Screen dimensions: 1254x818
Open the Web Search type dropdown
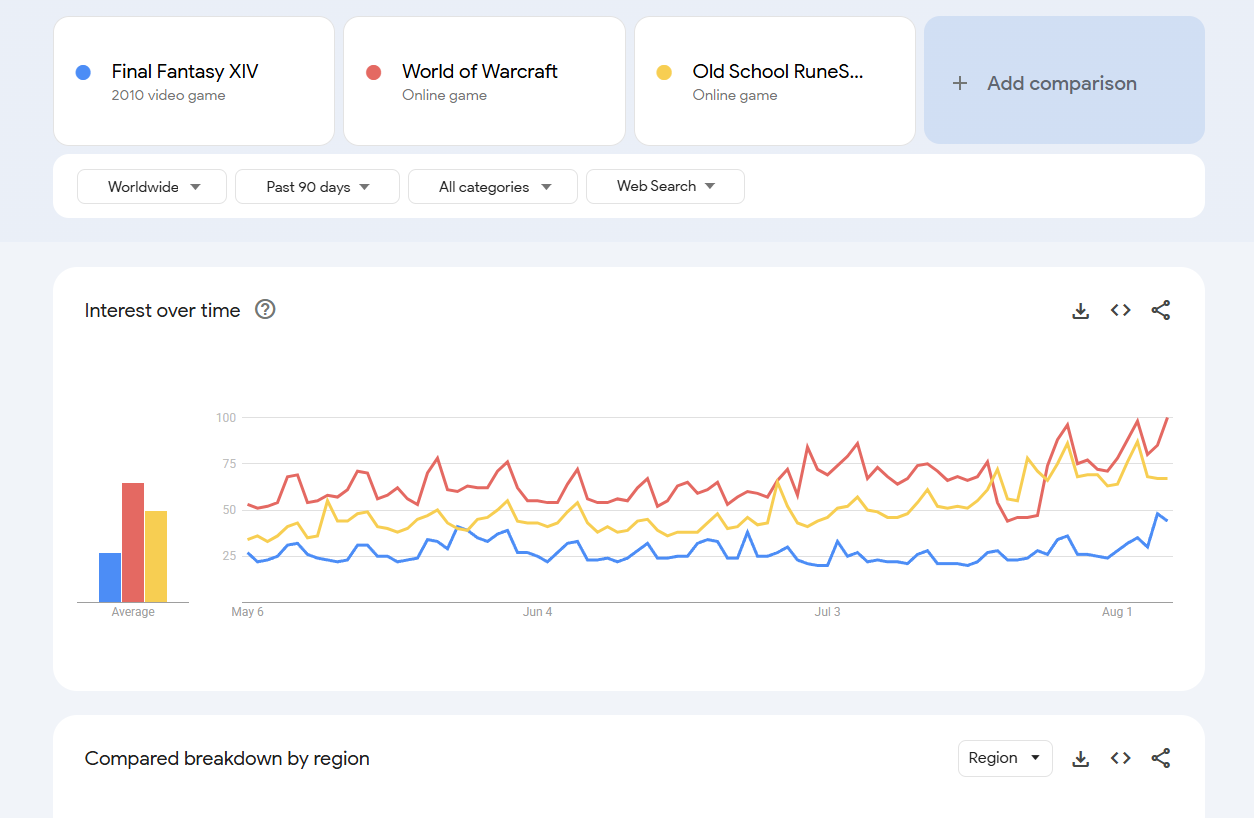665,187
